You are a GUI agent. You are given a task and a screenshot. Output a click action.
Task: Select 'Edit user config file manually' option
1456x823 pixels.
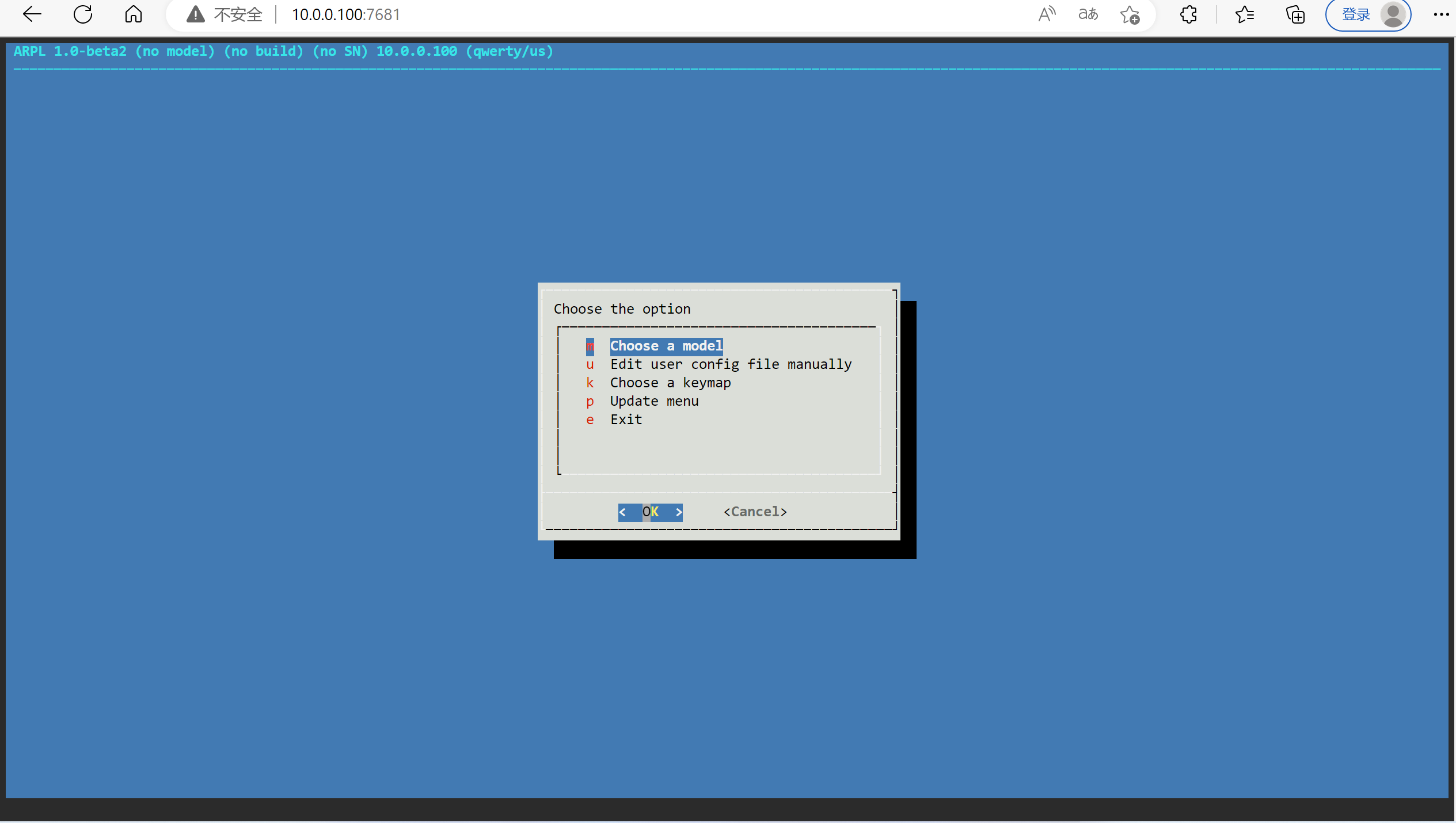731,364
